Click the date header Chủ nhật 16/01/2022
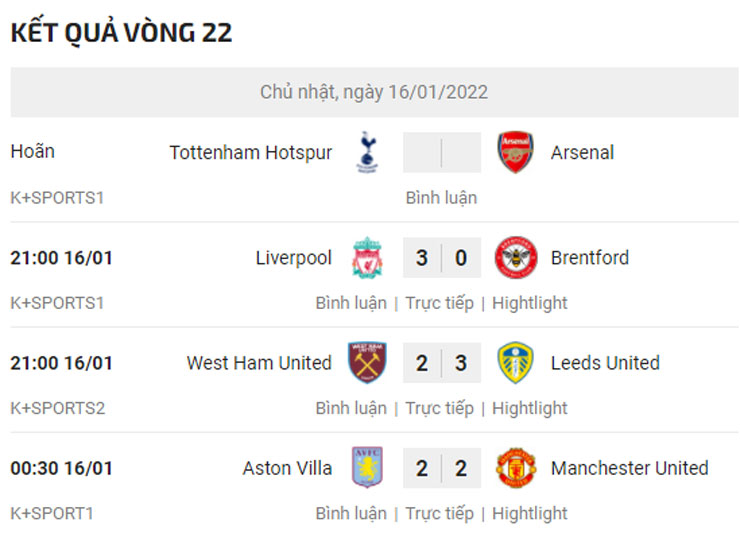This screenshot has width=740, height=553. pos(374,92)
